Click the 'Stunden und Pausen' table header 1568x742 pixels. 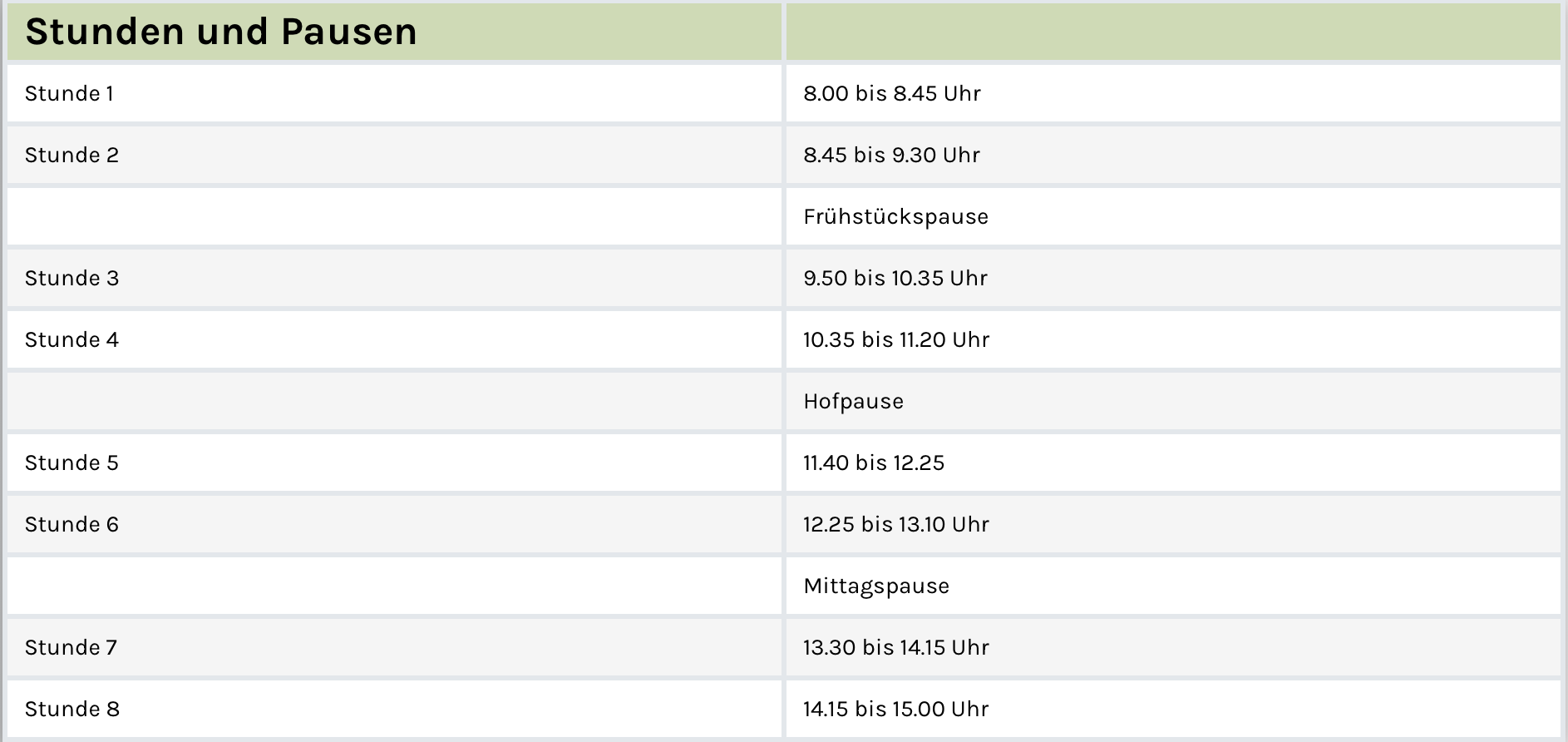[221, 32]
